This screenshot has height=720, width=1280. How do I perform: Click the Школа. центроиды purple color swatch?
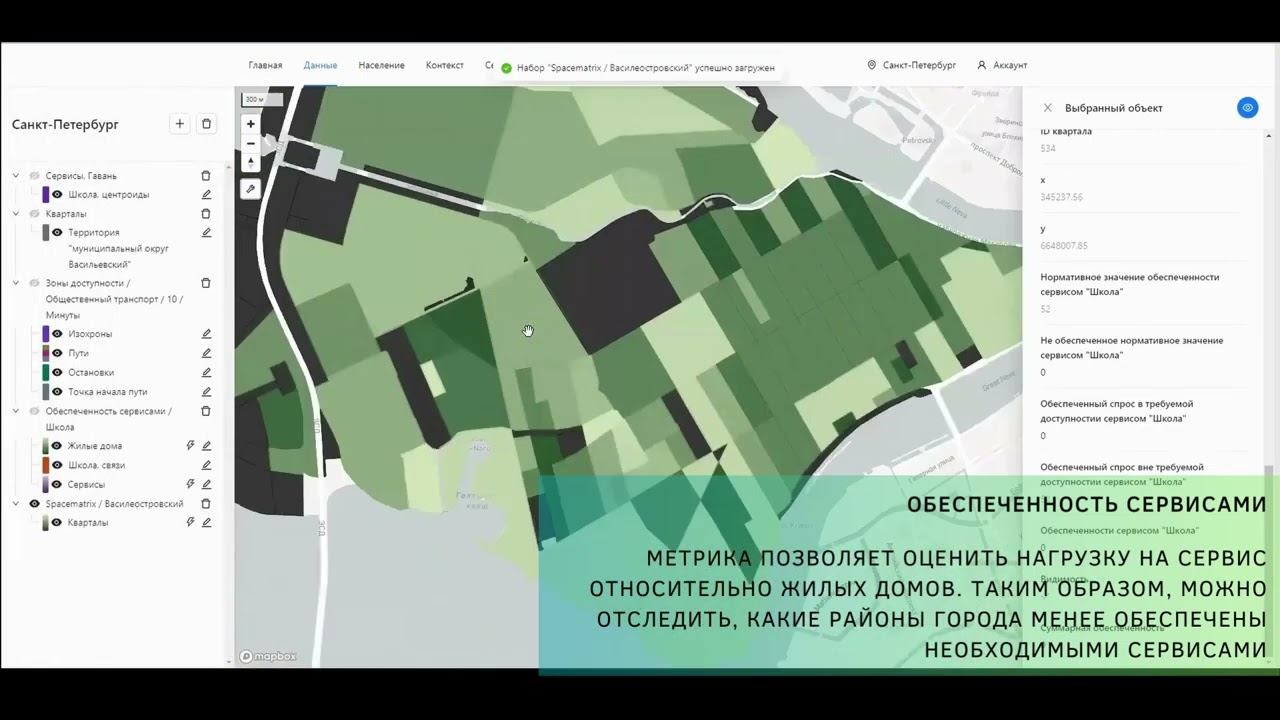[x=46, y=195]
